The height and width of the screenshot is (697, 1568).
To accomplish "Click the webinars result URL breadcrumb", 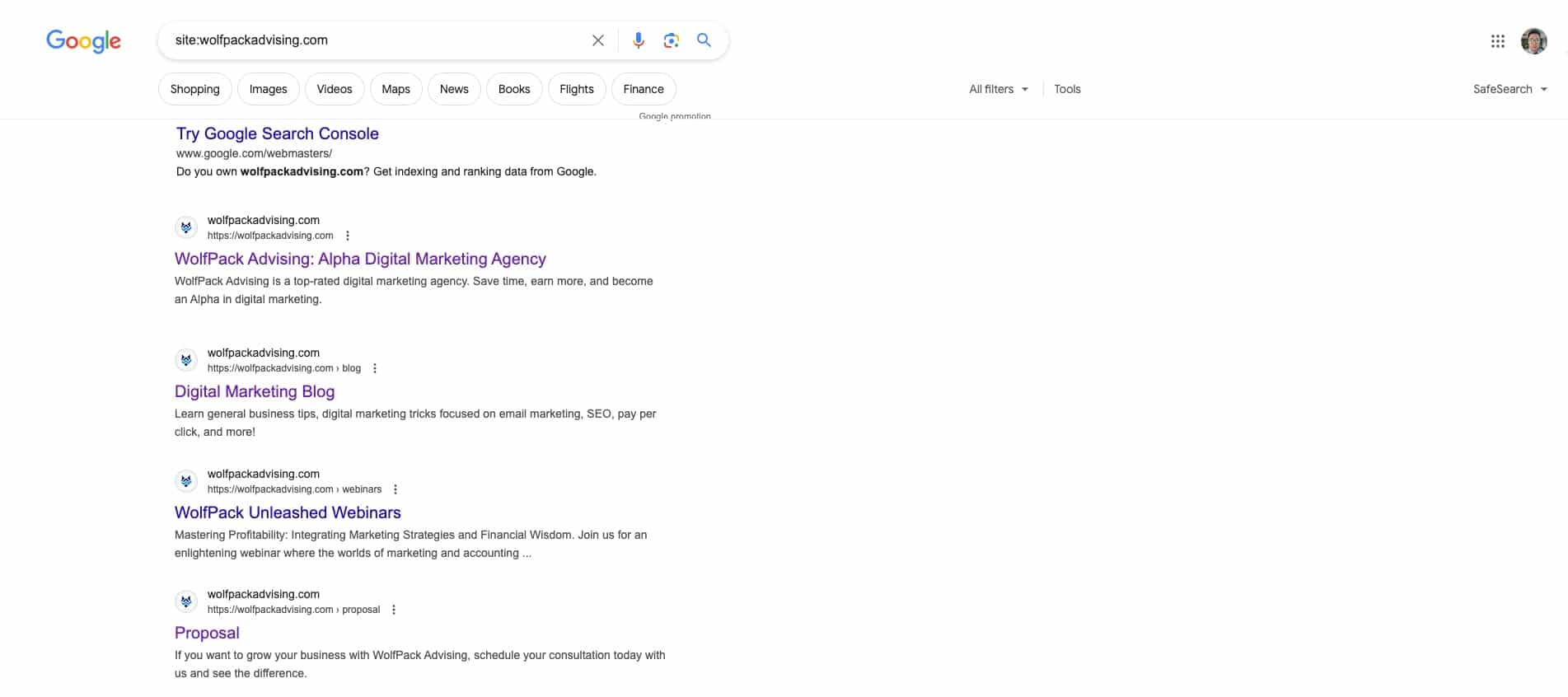I will pos(295,489).
